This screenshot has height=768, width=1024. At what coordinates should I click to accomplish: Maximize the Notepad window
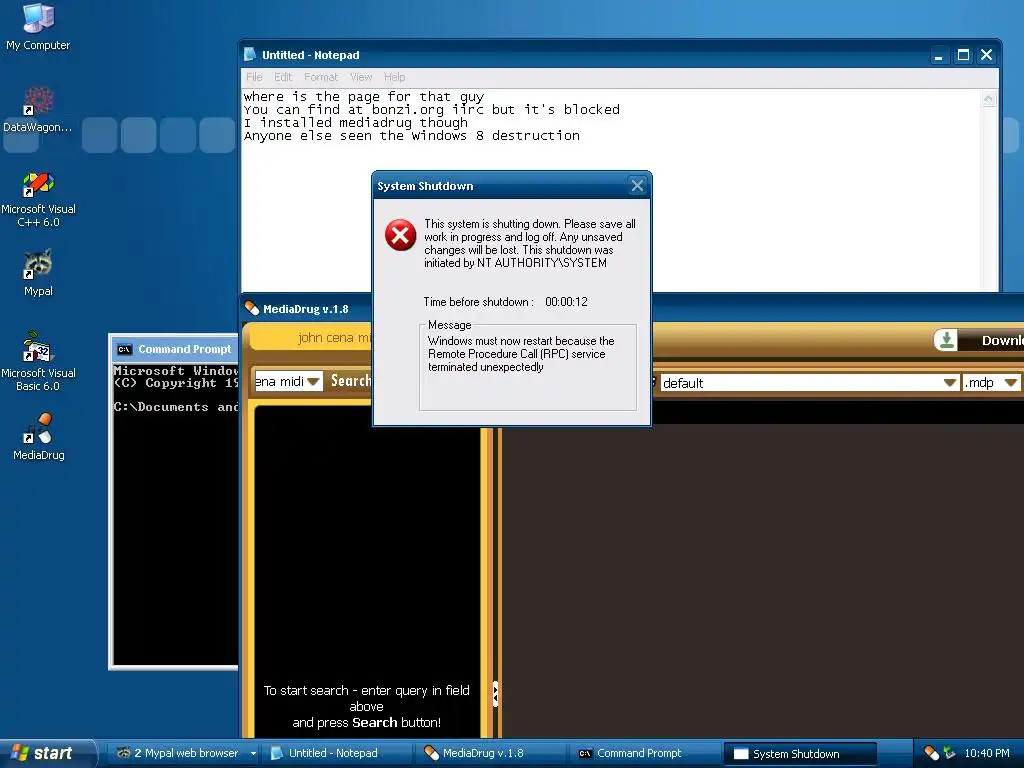[x=963, y=56]
